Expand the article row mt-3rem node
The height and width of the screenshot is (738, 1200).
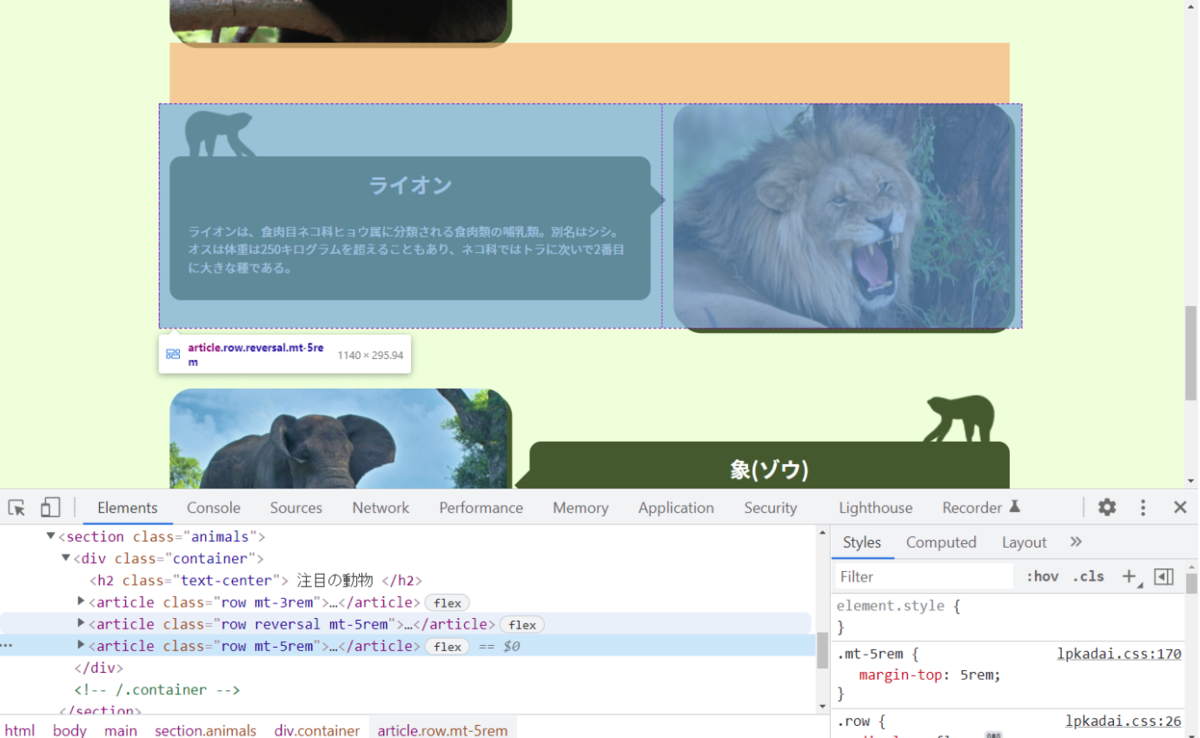click(81, 602)
